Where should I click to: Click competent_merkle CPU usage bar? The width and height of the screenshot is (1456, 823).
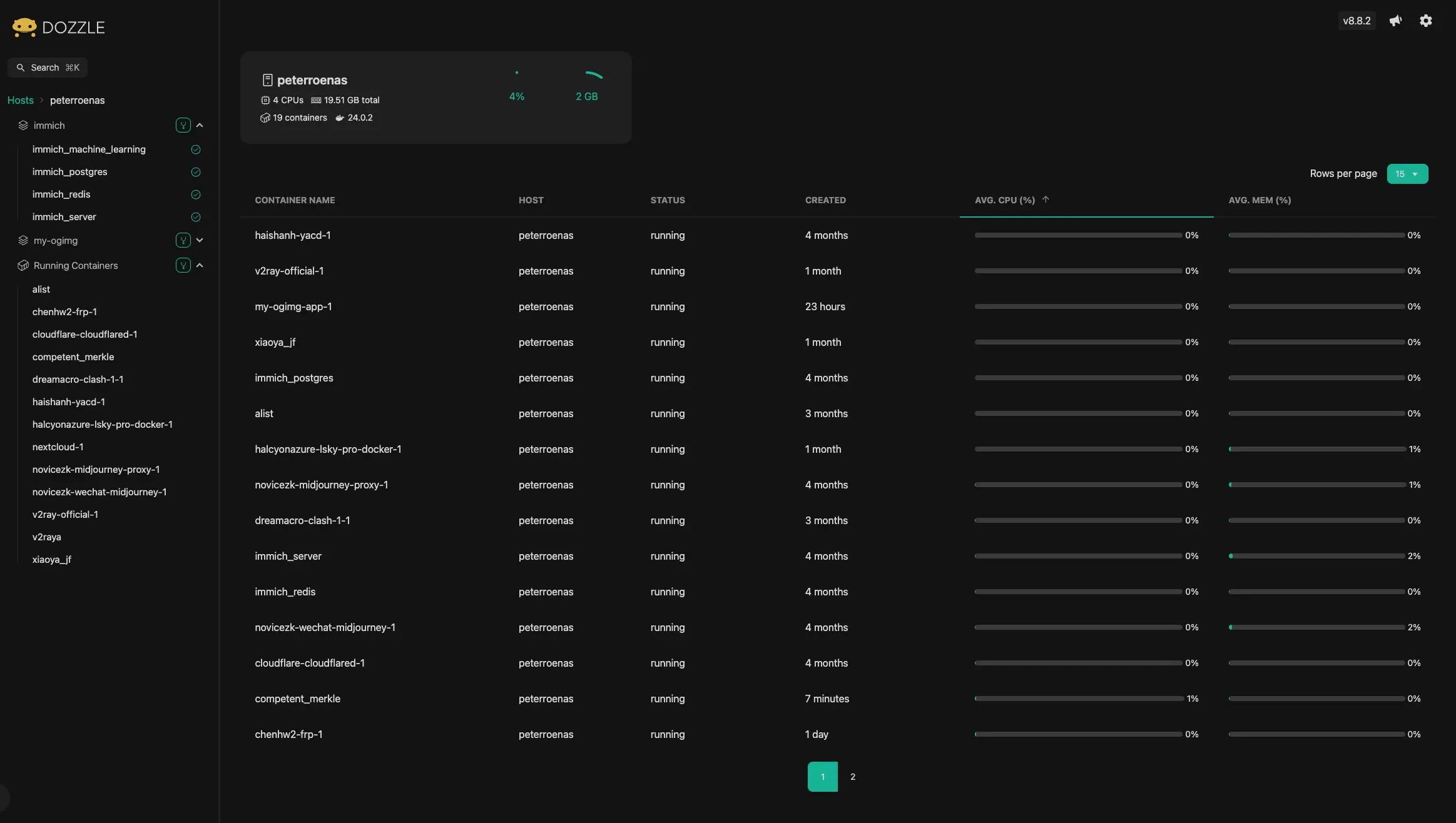point(1078,699)
